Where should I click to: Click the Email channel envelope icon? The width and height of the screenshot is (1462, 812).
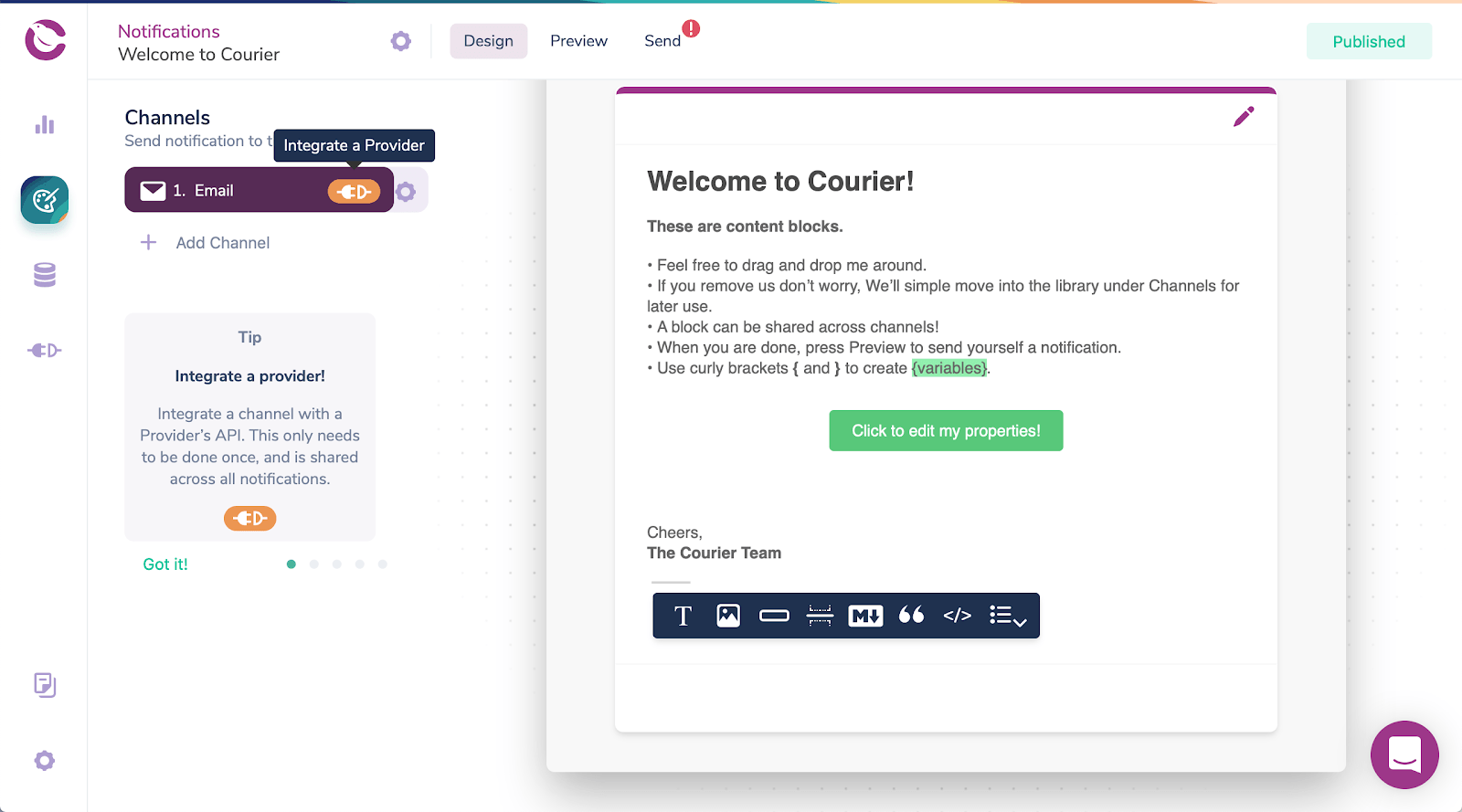tap(153, 191)
